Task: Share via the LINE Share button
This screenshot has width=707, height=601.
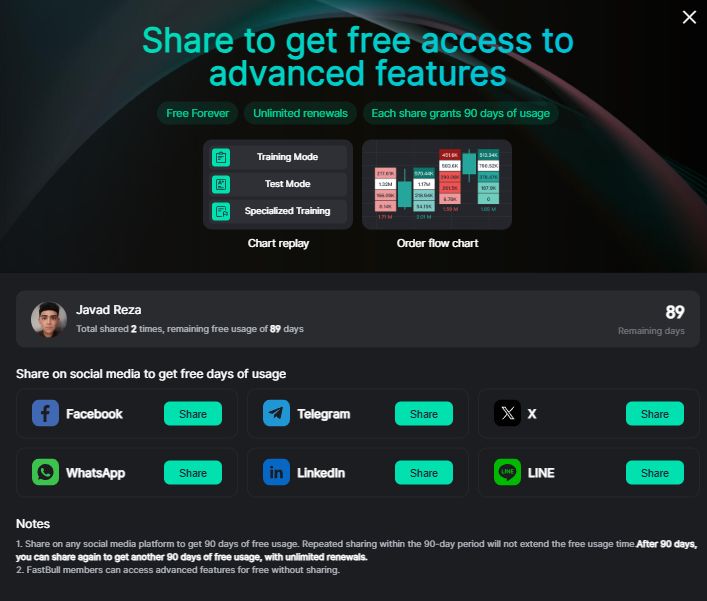Action: coord(655,473)
